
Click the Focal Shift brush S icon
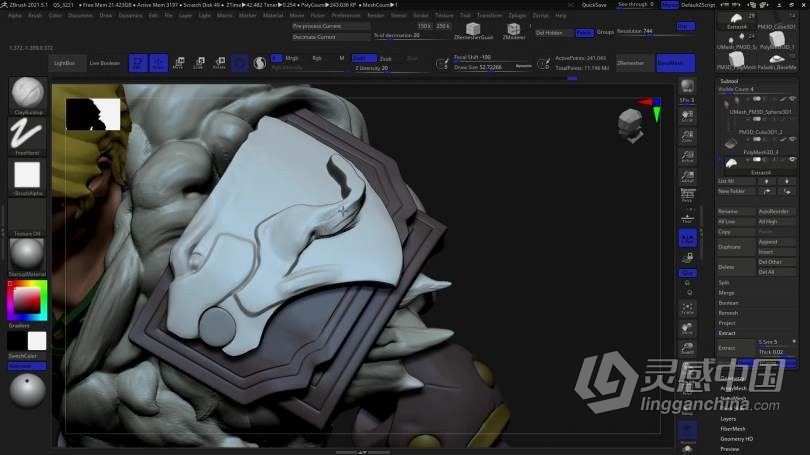coord(443,63)
